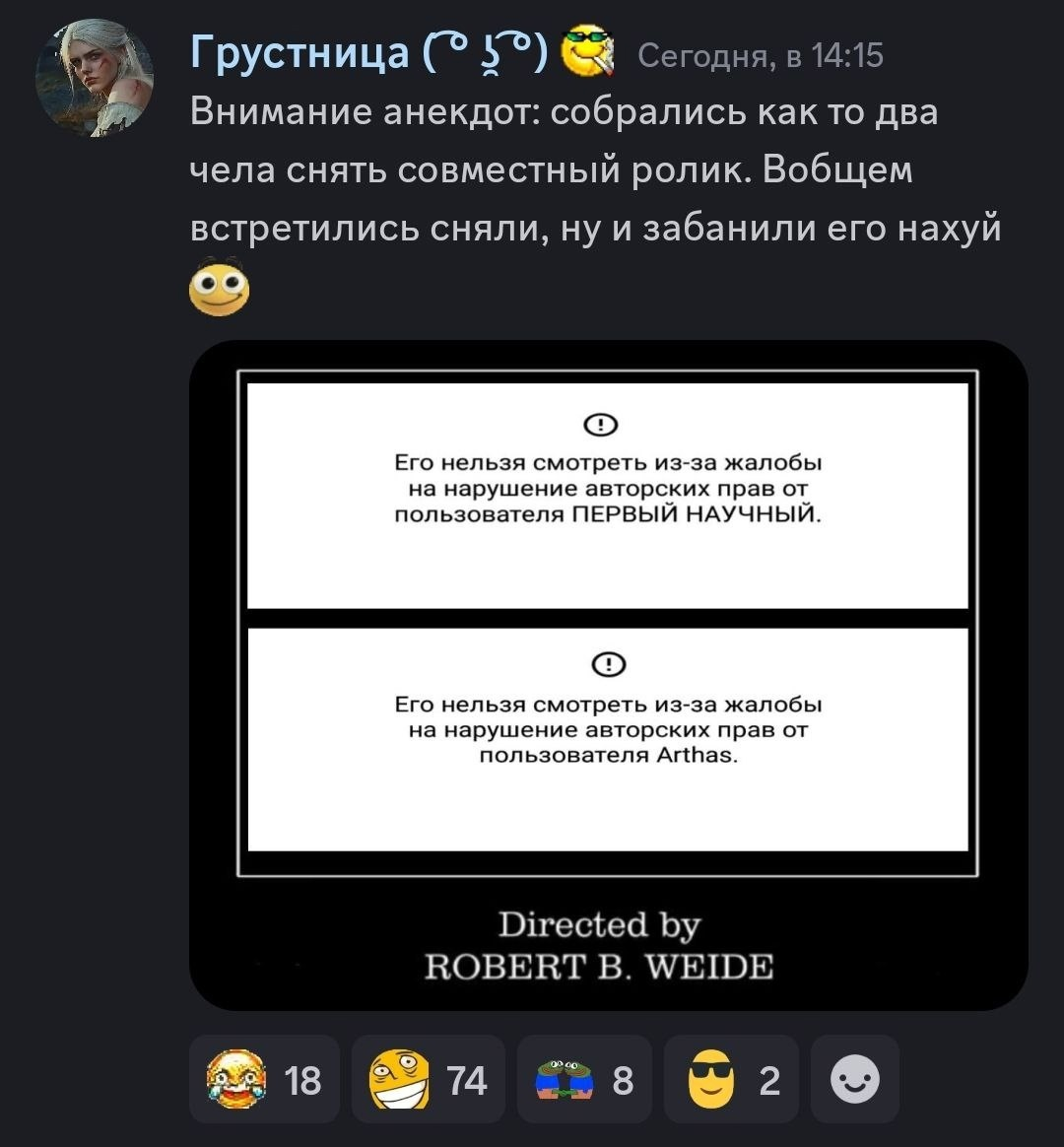Viewport: 1064px width, 1147px height.
Task: Toggle the reaction with count 2
Action: point(731,1079)
